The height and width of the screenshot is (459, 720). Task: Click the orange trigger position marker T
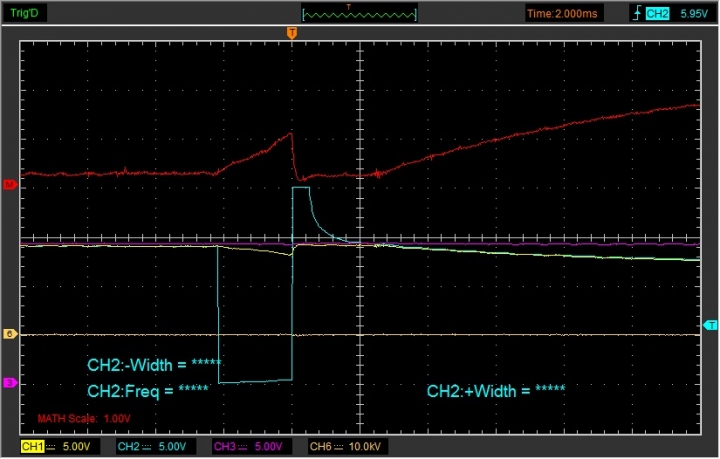292,33
